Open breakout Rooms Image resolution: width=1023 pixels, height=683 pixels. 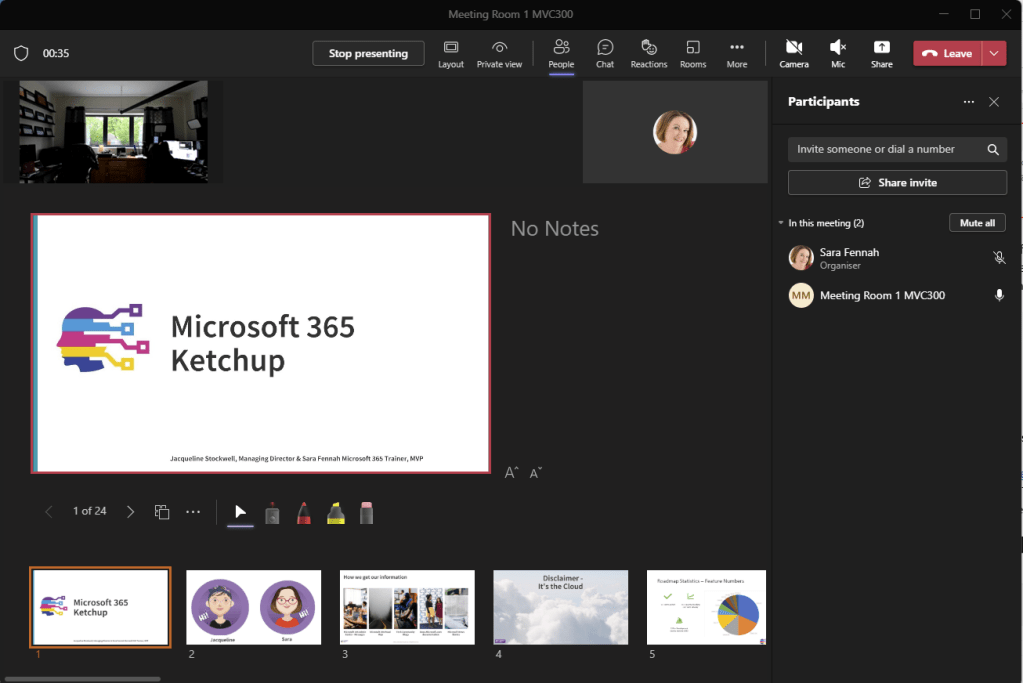(x=693, y=53)
